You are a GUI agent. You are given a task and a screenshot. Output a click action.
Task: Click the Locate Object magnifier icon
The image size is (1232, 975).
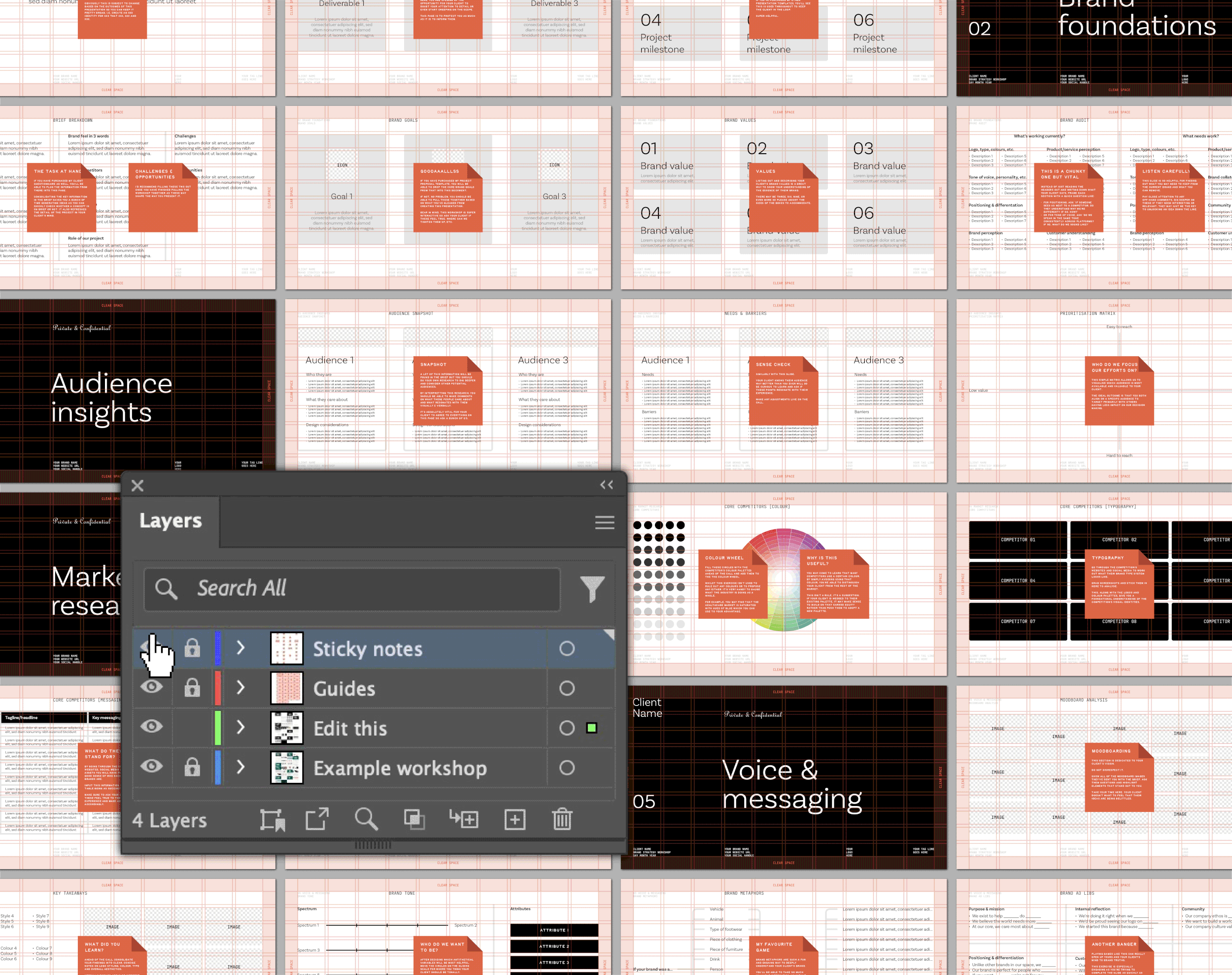[x=366, y=819]
